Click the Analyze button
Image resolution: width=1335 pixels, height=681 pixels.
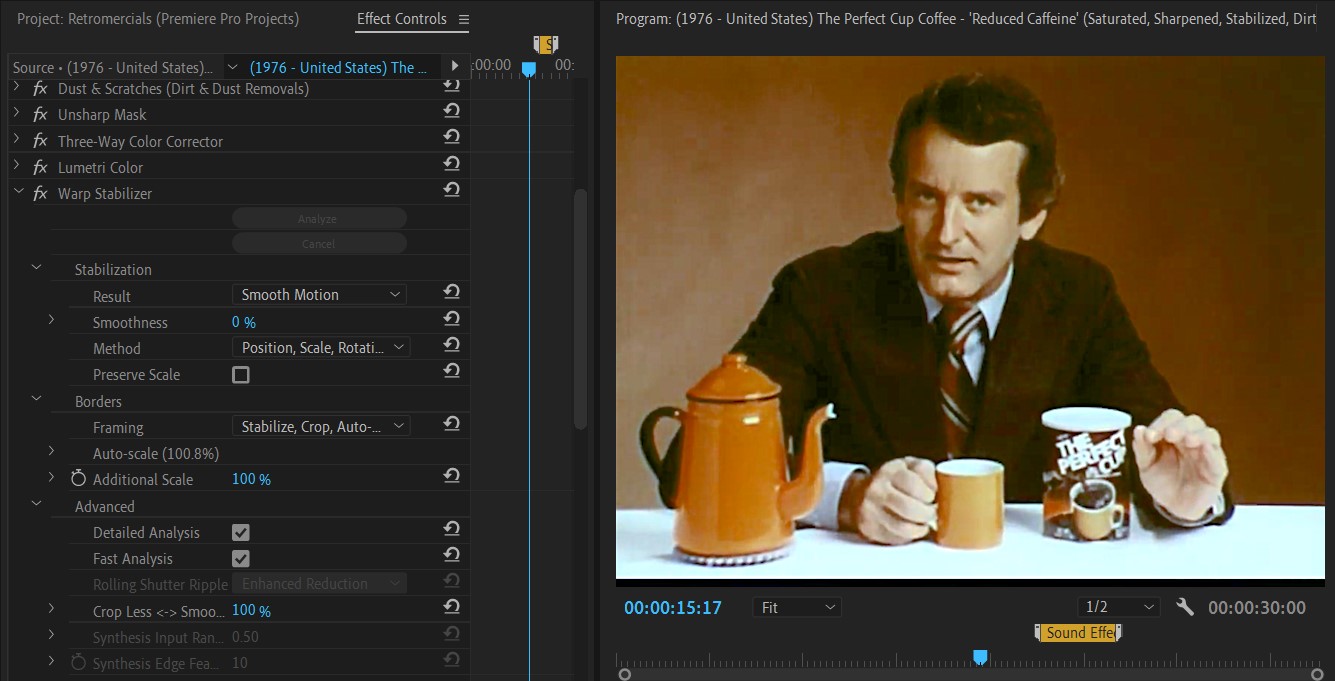[x=319, y=219]
